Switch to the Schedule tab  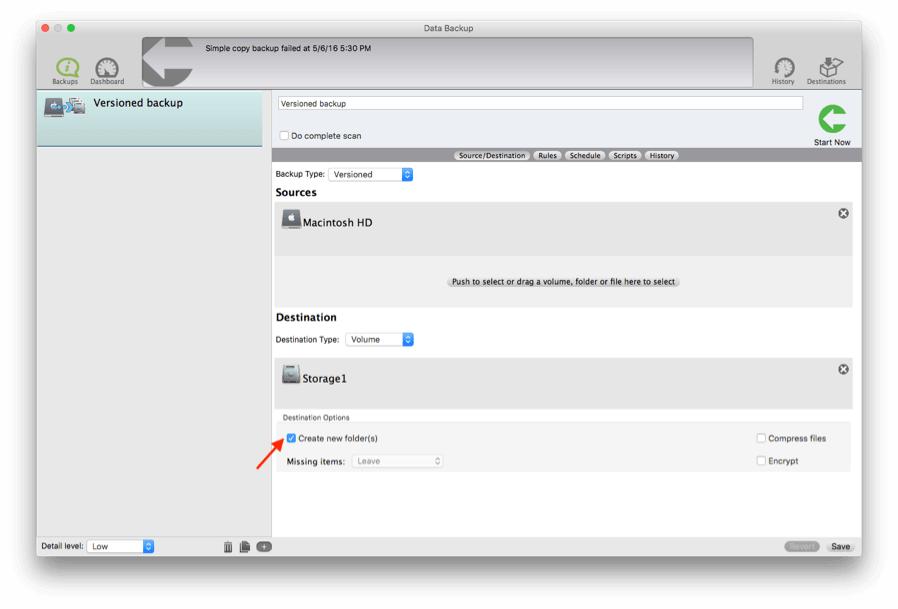coord(583,155)
